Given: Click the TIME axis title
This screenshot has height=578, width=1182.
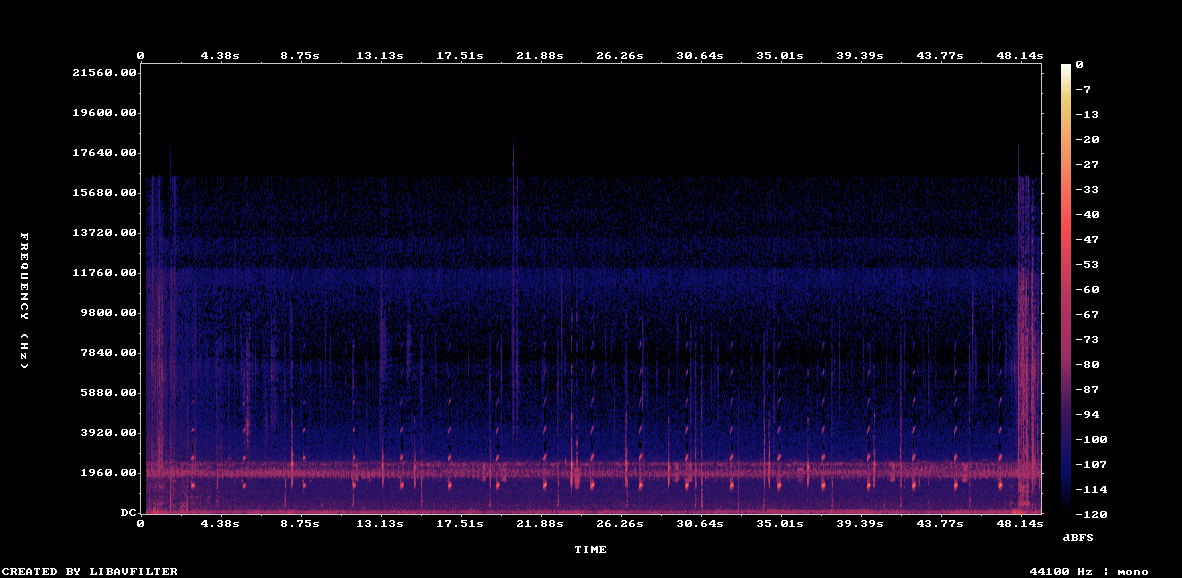Looking at the screenshot, I should [x=590, y=549].
